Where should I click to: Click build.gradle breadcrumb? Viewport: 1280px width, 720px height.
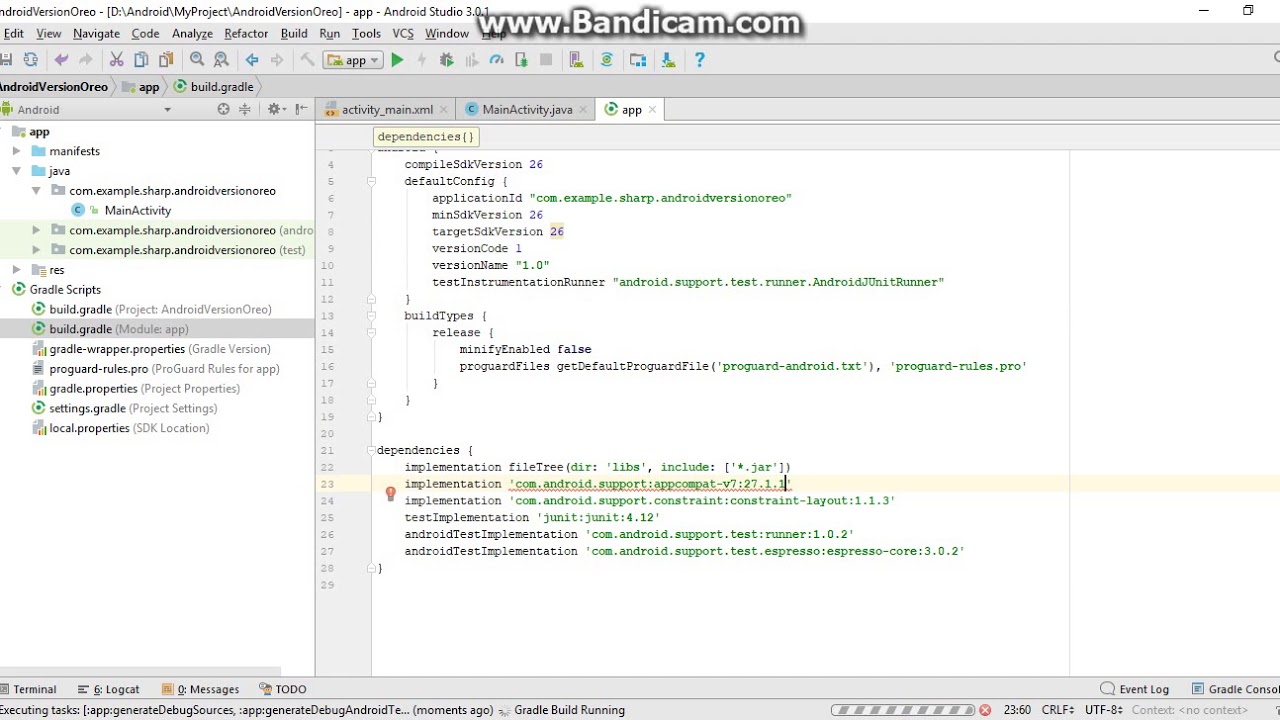pyautogui.click(x=214, y=87)
